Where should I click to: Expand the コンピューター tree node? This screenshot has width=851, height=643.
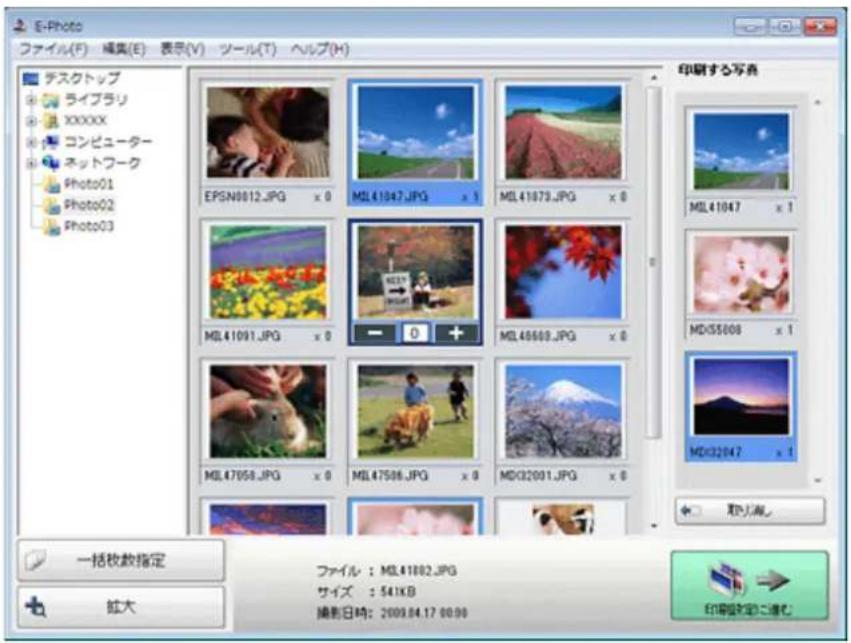pyautogui.click(x=31, y=141)
